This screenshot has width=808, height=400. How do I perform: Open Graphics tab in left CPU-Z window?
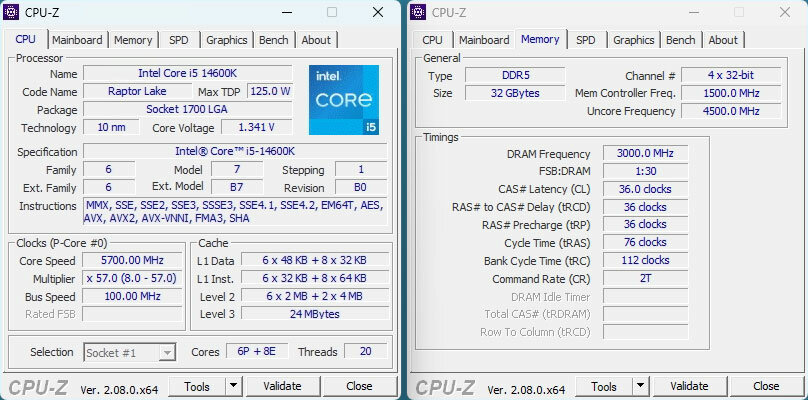click(x=227, y=40)
